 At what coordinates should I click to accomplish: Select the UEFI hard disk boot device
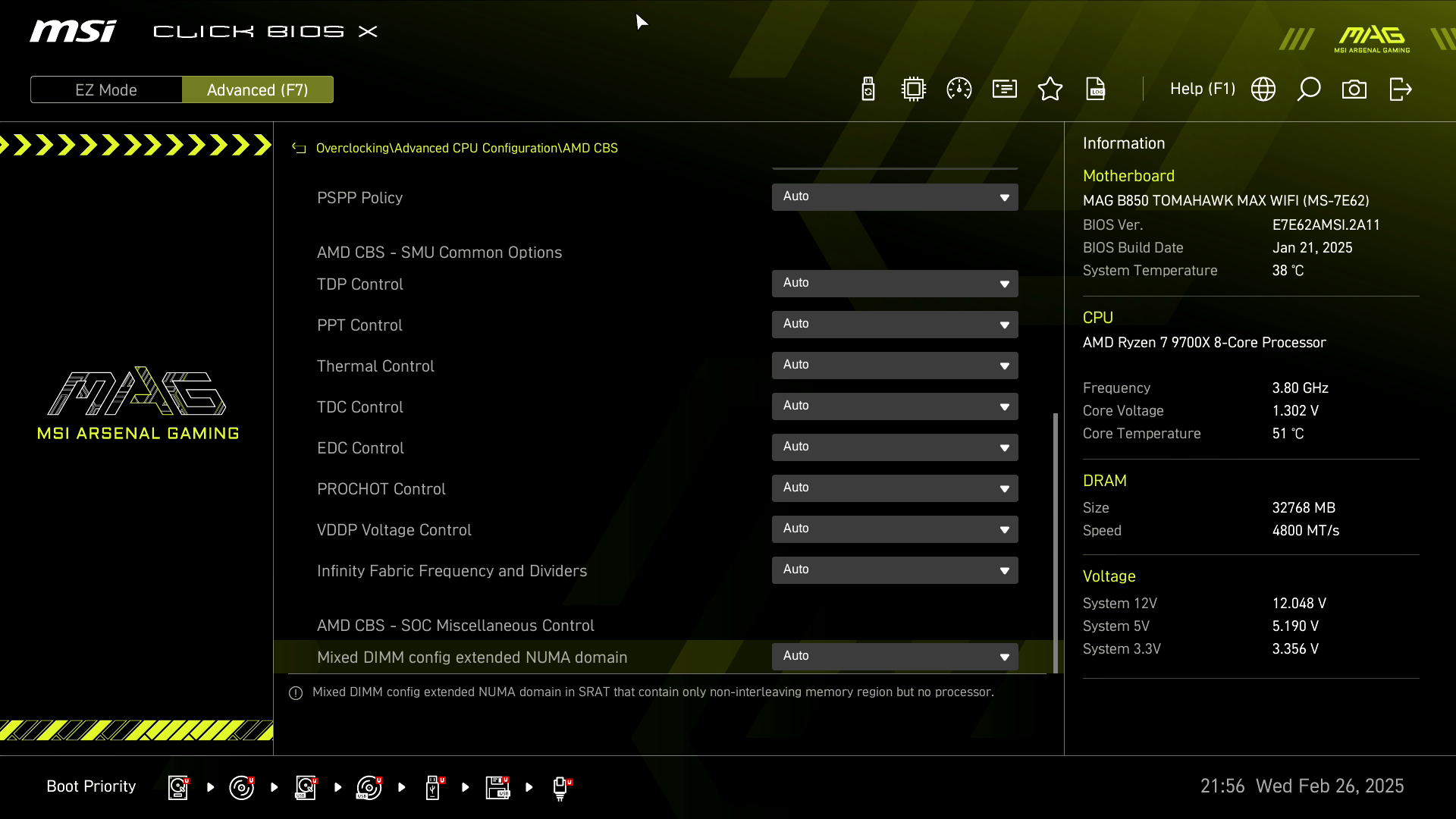177,787
